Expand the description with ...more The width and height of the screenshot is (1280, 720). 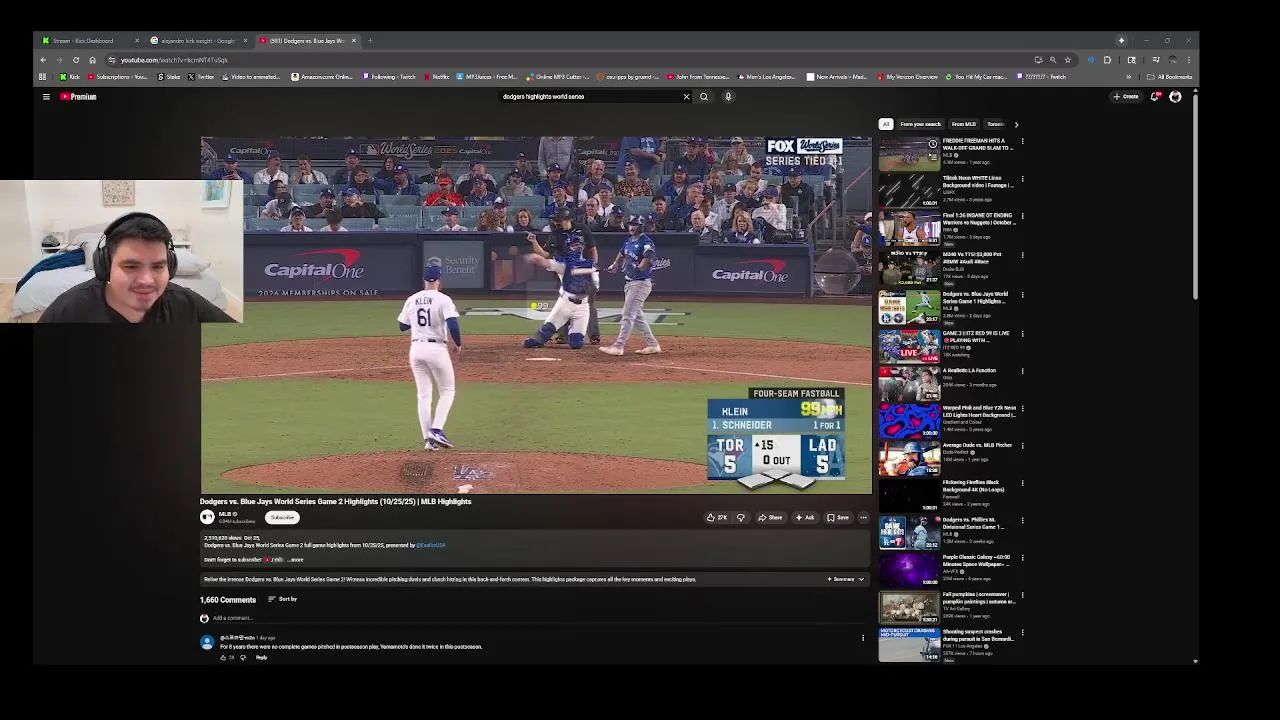point(295,560)
